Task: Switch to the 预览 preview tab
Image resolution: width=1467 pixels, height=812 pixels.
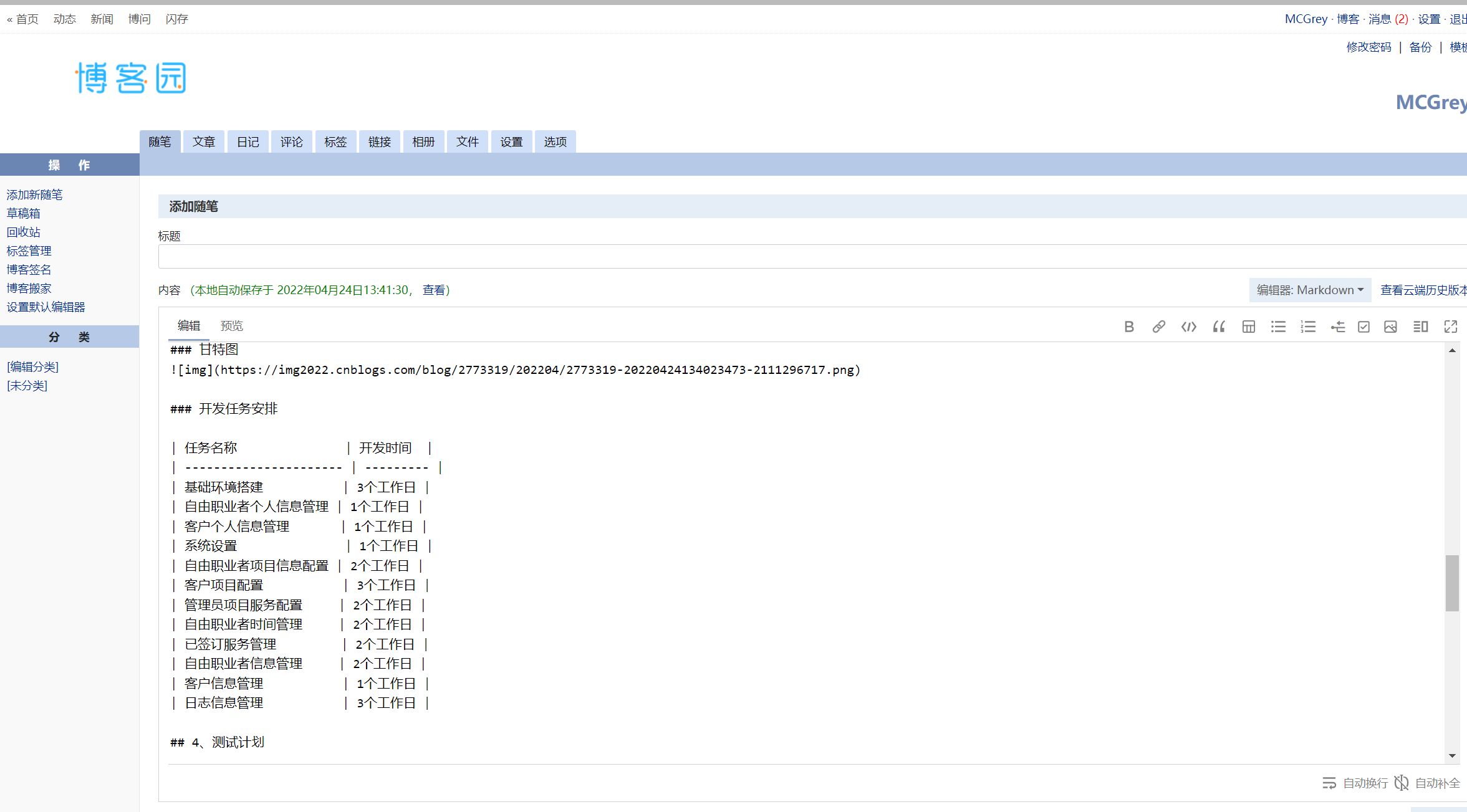Action: tap(232, 326)
